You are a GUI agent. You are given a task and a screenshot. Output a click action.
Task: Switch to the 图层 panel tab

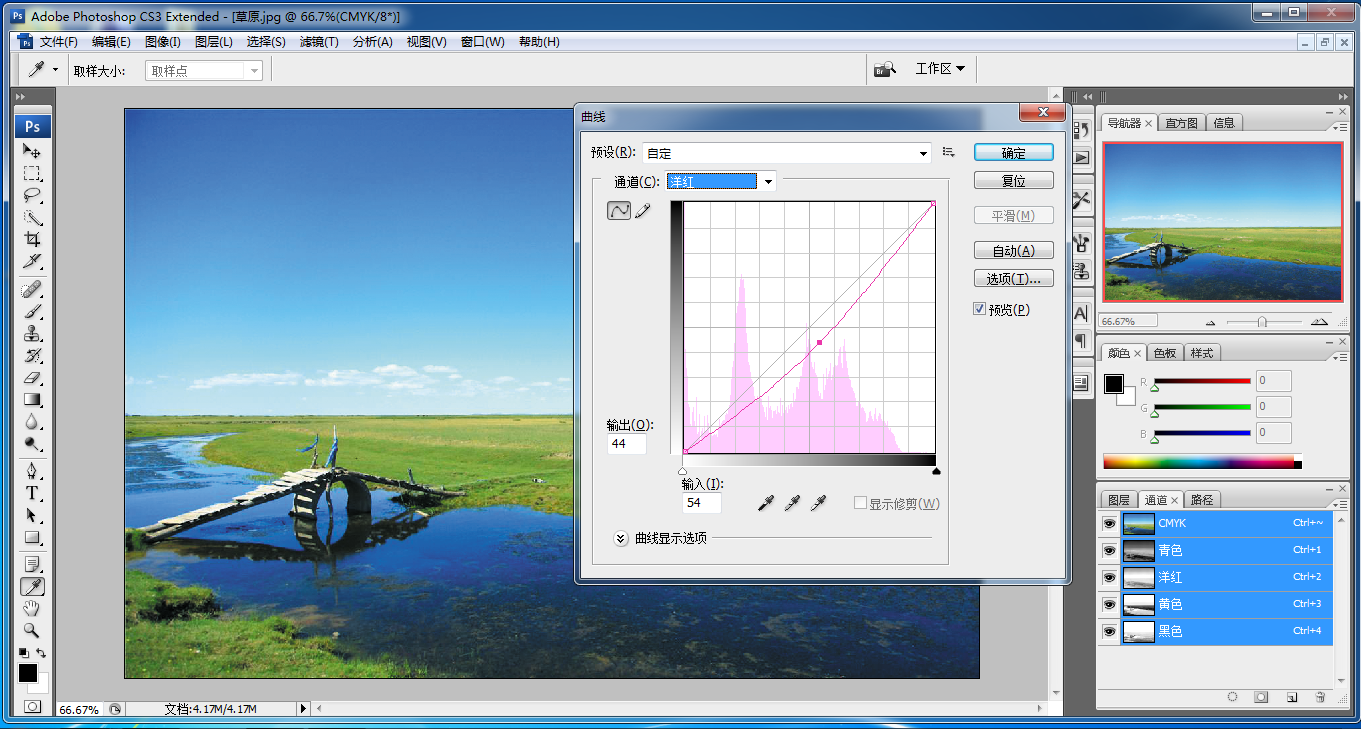click(1118, 500)
